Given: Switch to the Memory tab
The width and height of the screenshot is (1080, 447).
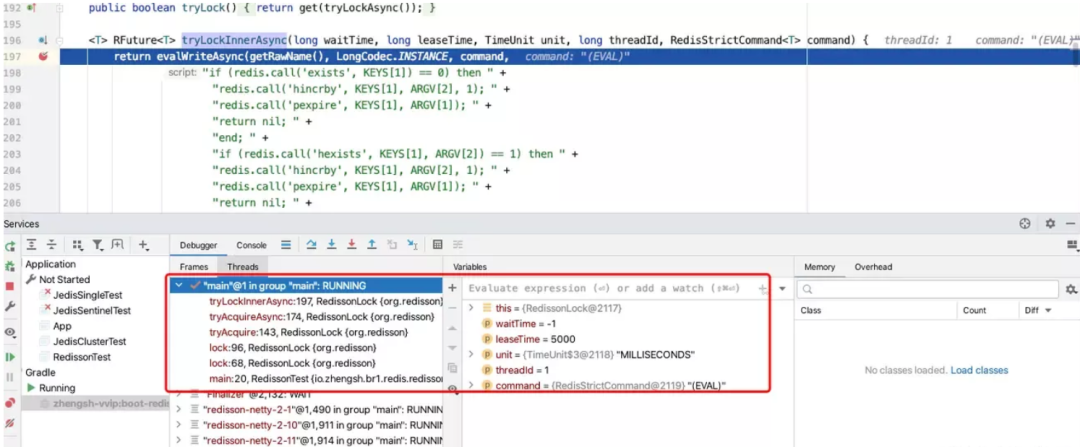Looking at the screenshot, I should click(x=819, y=267).
